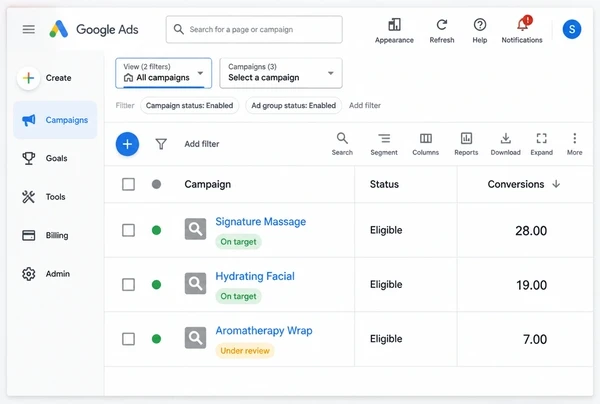
Task: Click On target badge under Hydrating Facial
Action: (238, 296)
